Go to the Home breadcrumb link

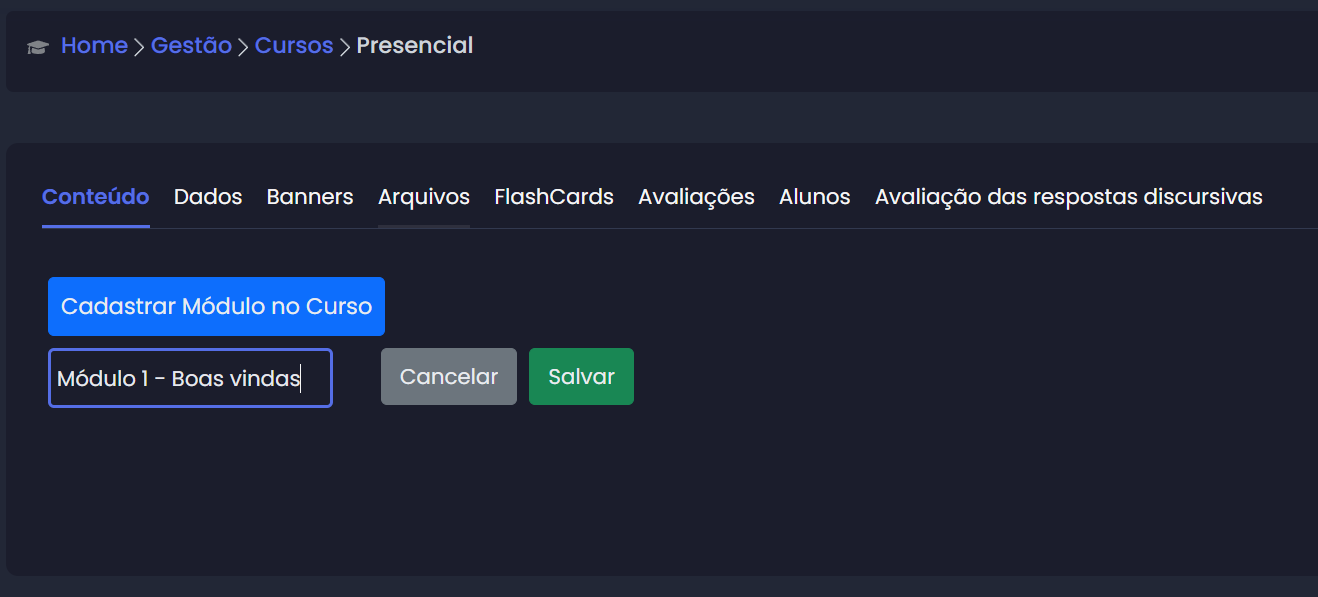[94, 46]
